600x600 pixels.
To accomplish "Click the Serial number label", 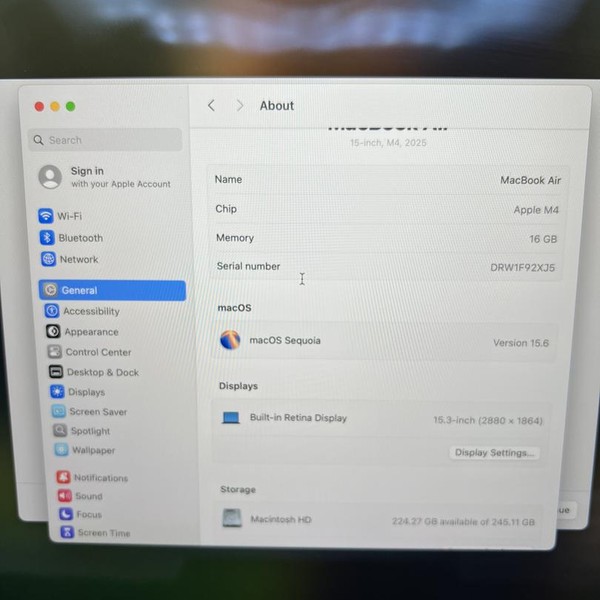I will pyautogui.click(x=248, y=266).
